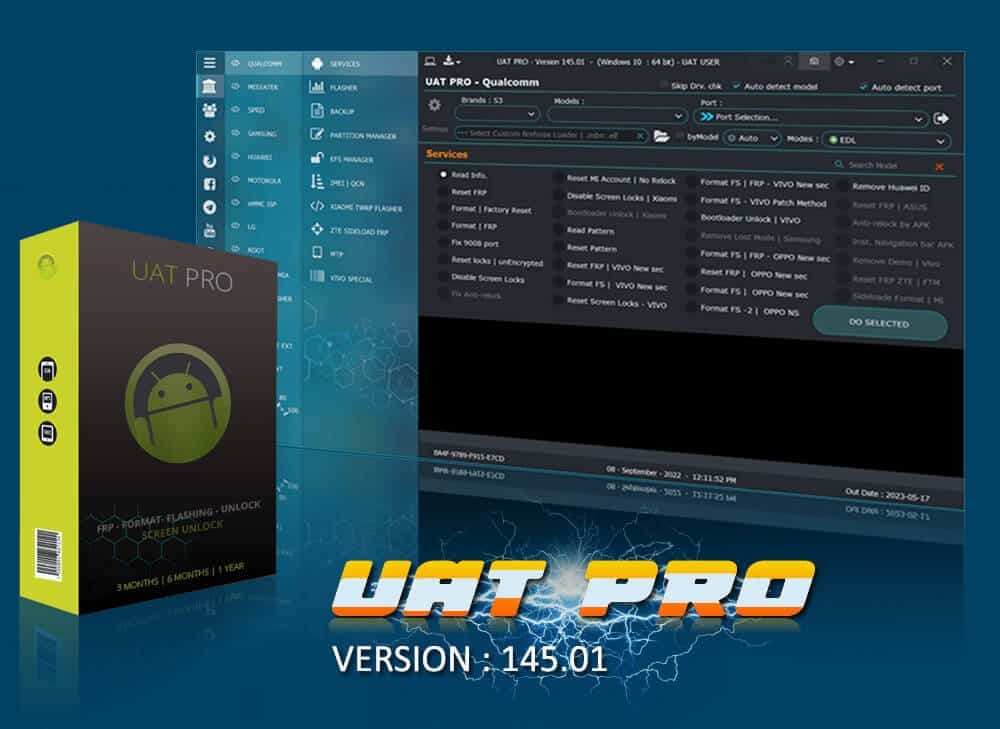Screen dimensions: 1000x729
Task: Expand title bar settings gear dropdown arrow
Action: click(851, 63)
